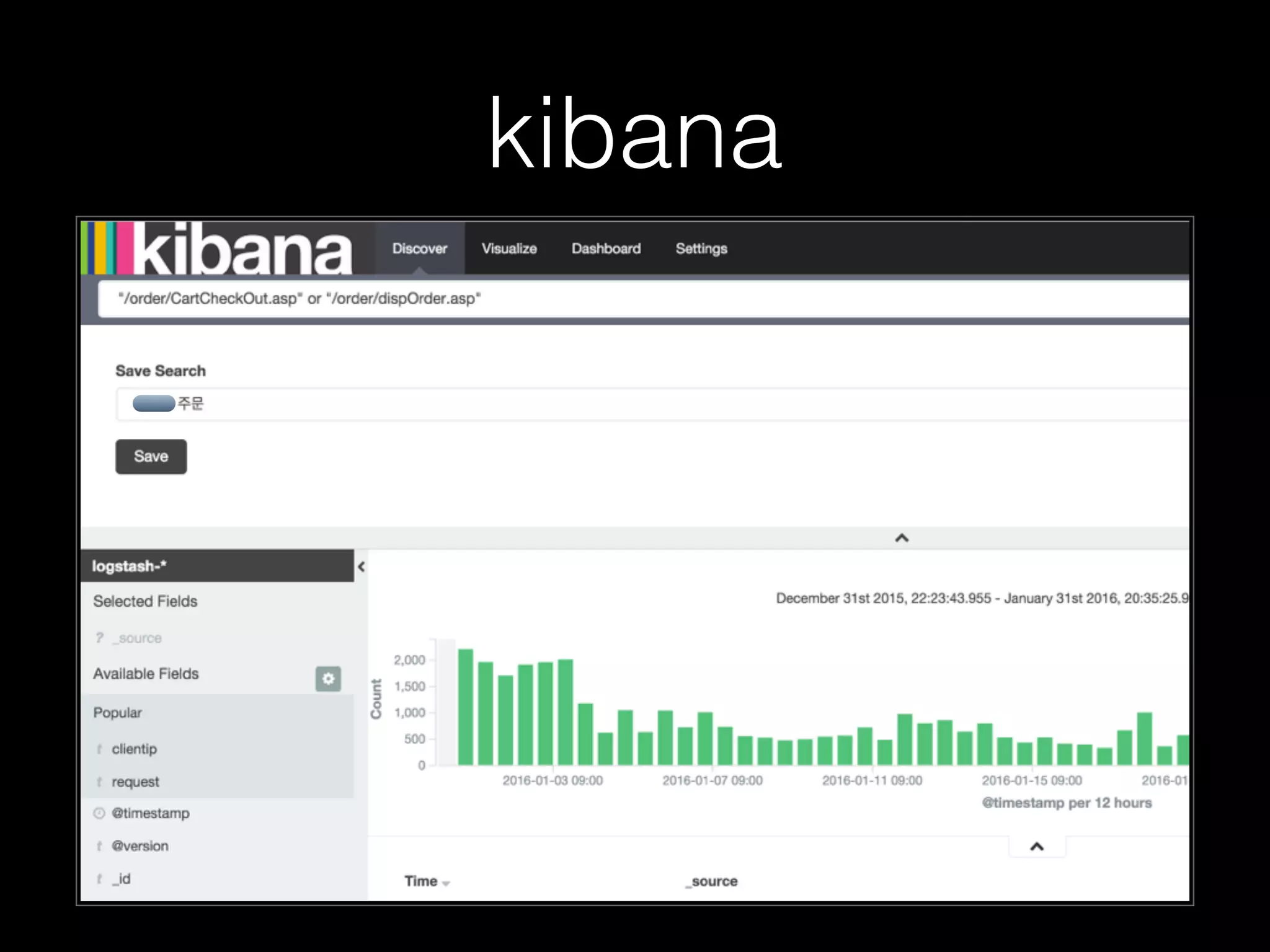The height and width of the screenshot is (952, 1270).
Task: Collapse the Save Search panel chevron
Action: coord(902,538)
